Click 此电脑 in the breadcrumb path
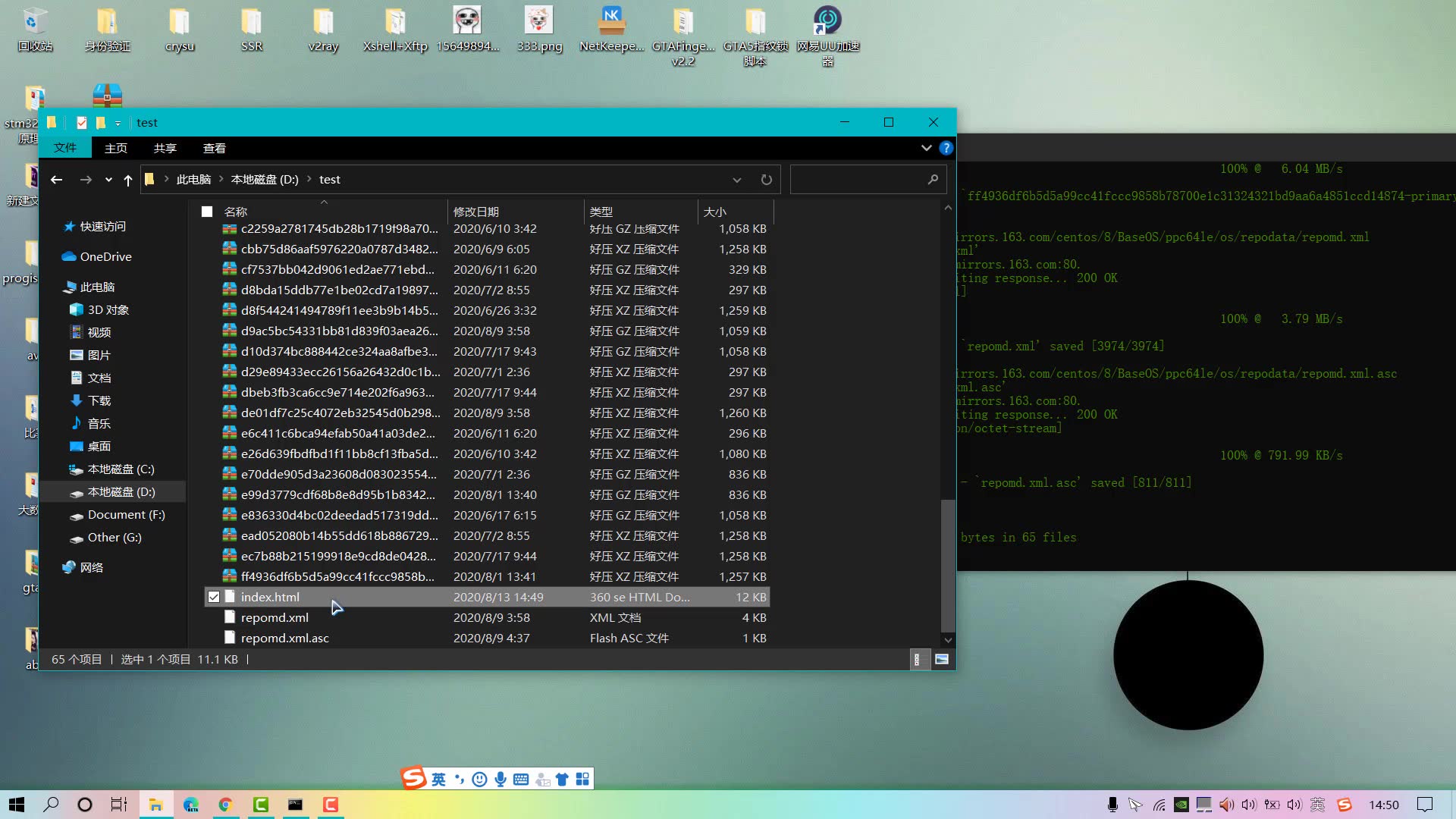 coord(193,180)
